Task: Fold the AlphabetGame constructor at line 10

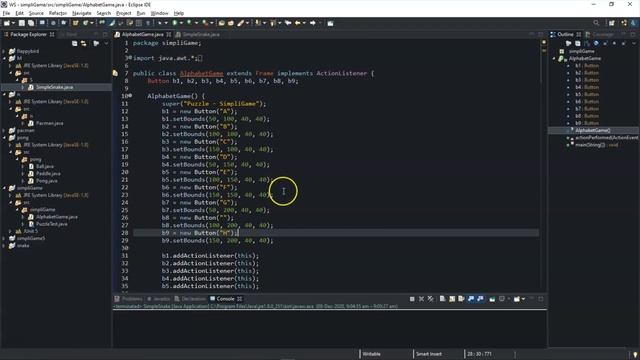Action: pos(130,96)
